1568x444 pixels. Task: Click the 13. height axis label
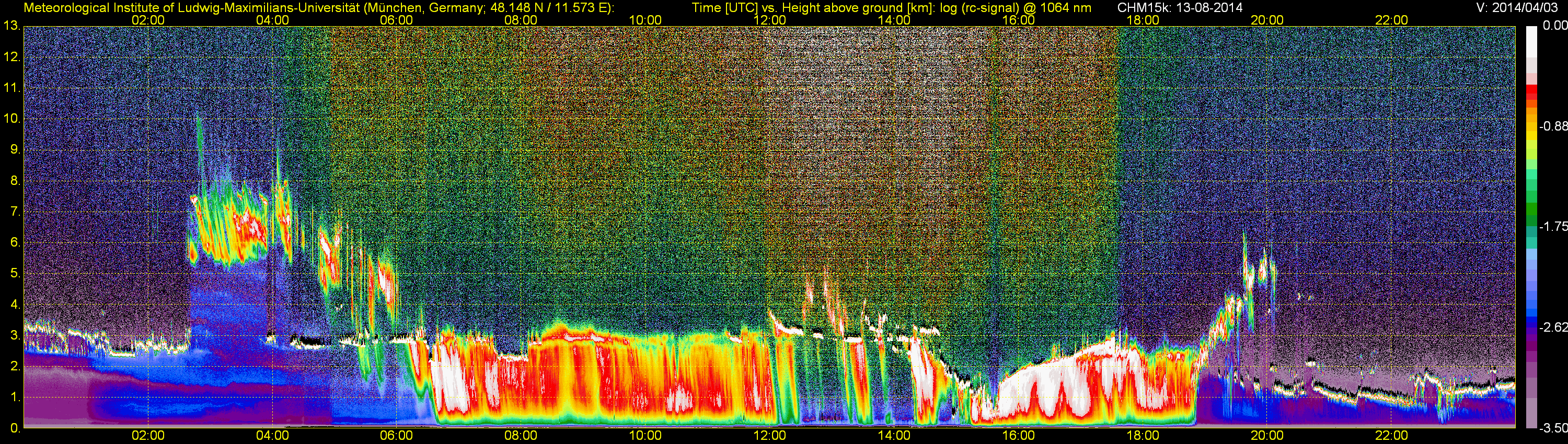coord(12,26)
